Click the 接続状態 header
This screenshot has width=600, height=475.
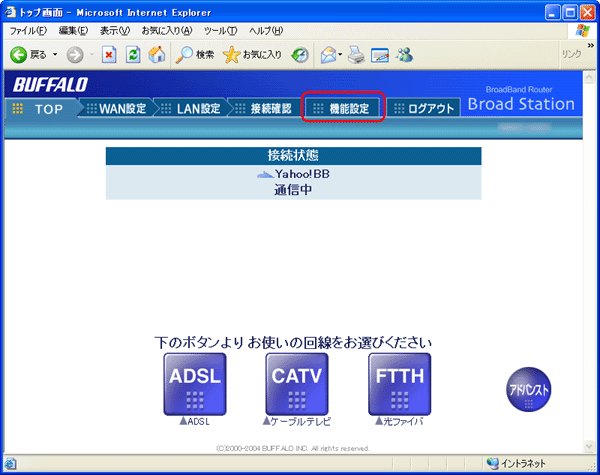pyautogui.click(x=293, y=156)
